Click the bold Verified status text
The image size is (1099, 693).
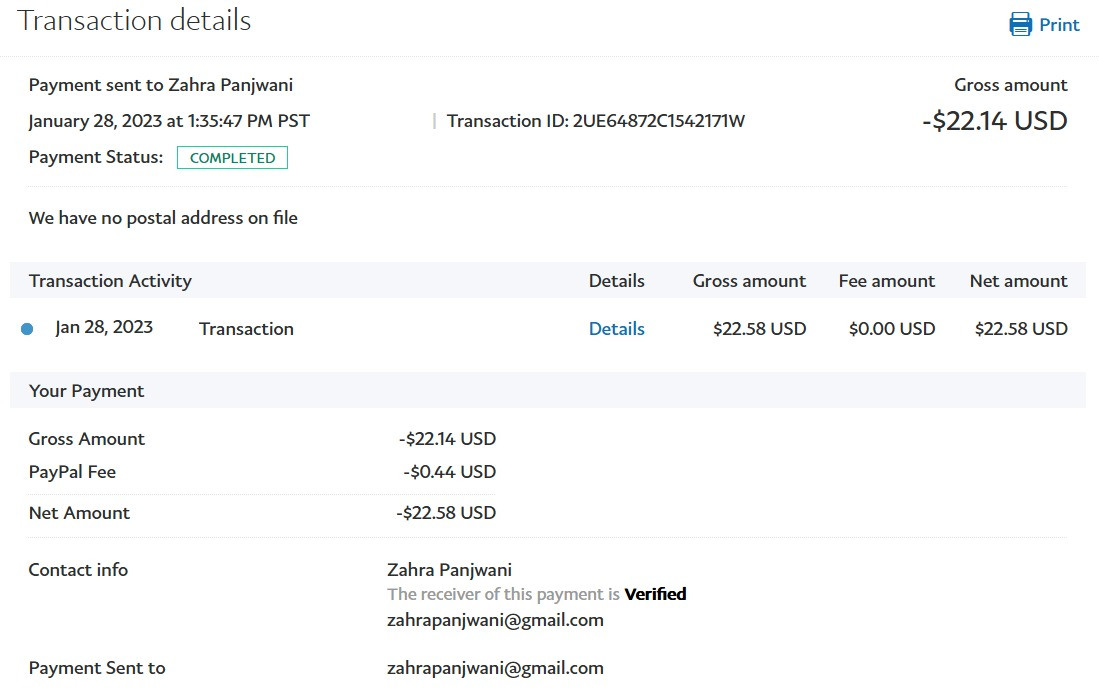(x=655, y=594)
